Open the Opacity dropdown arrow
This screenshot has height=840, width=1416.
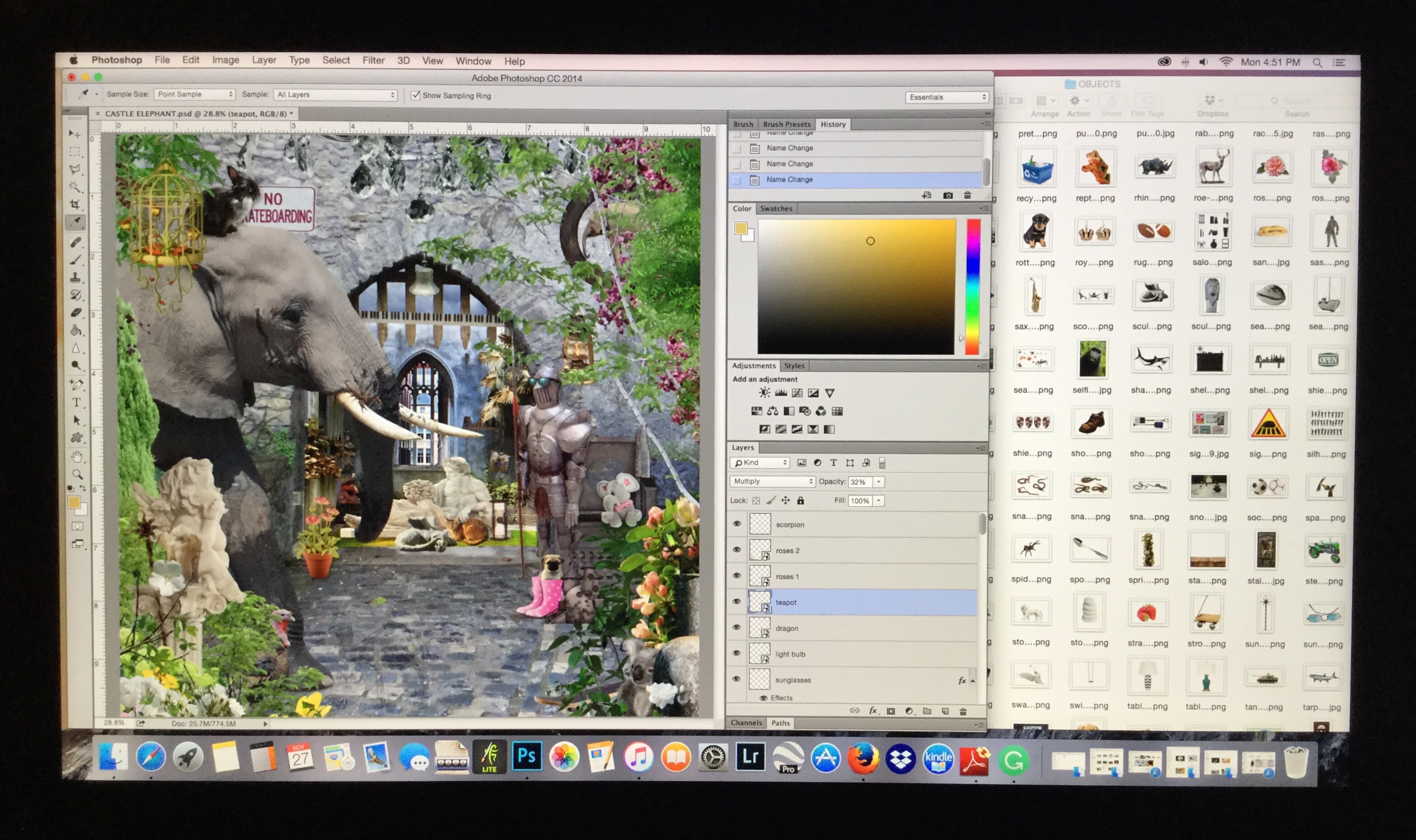pyautogui.click(x=879, y=482)
